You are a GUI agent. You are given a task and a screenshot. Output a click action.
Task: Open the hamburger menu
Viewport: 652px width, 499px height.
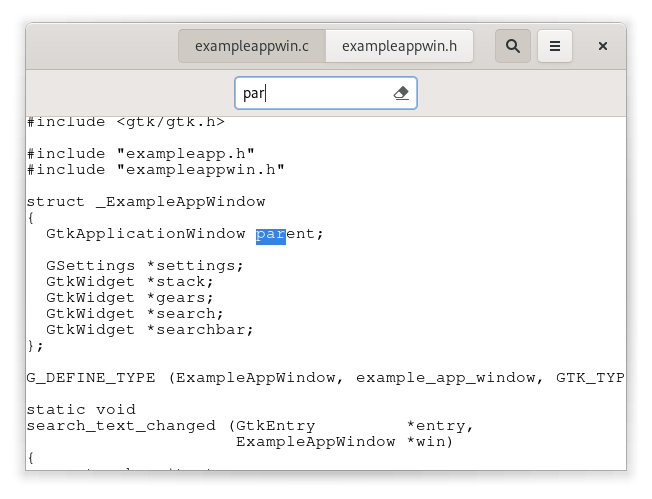click(555, 46)
